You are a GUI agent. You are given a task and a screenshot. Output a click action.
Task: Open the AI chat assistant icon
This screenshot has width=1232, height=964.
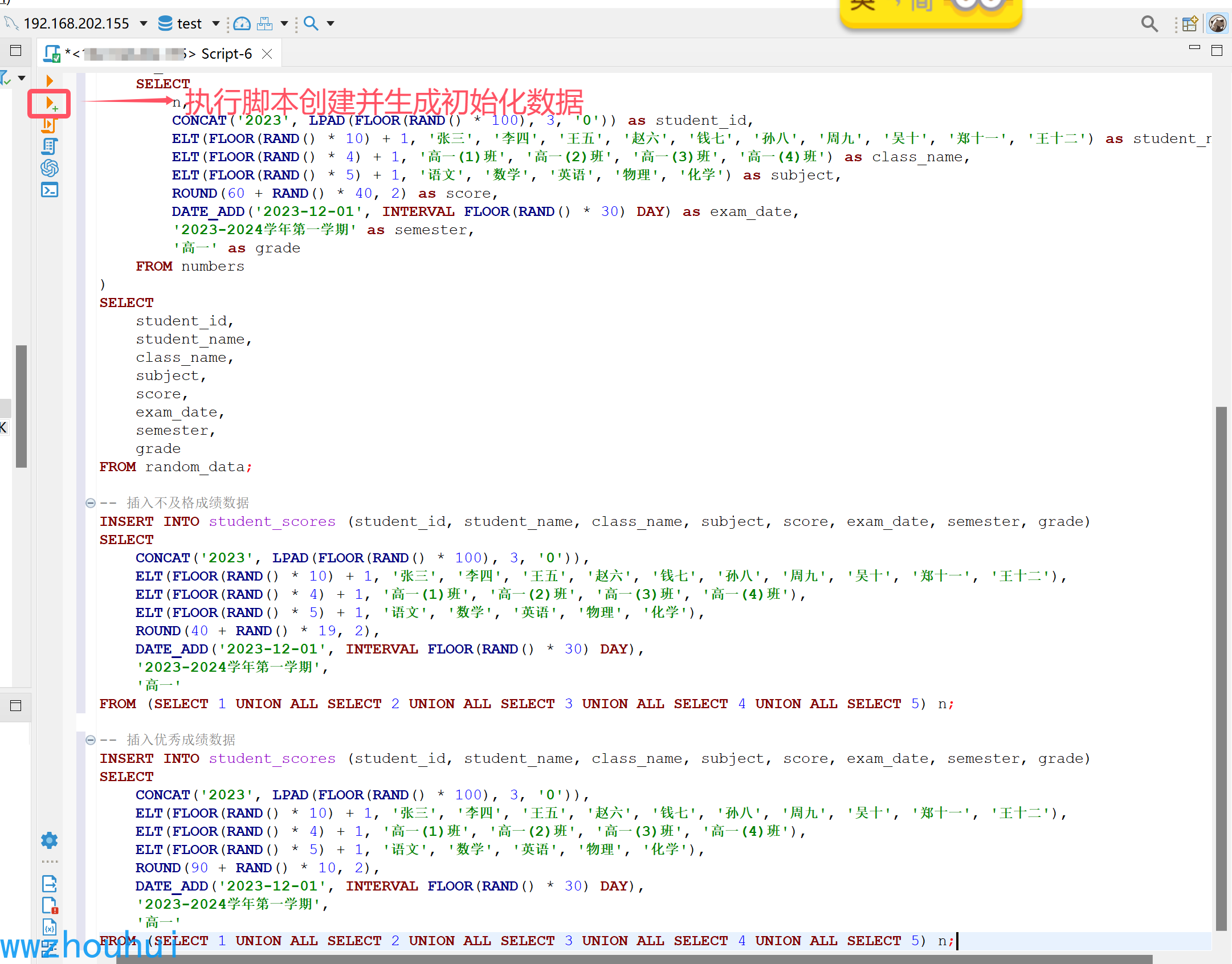50,168
